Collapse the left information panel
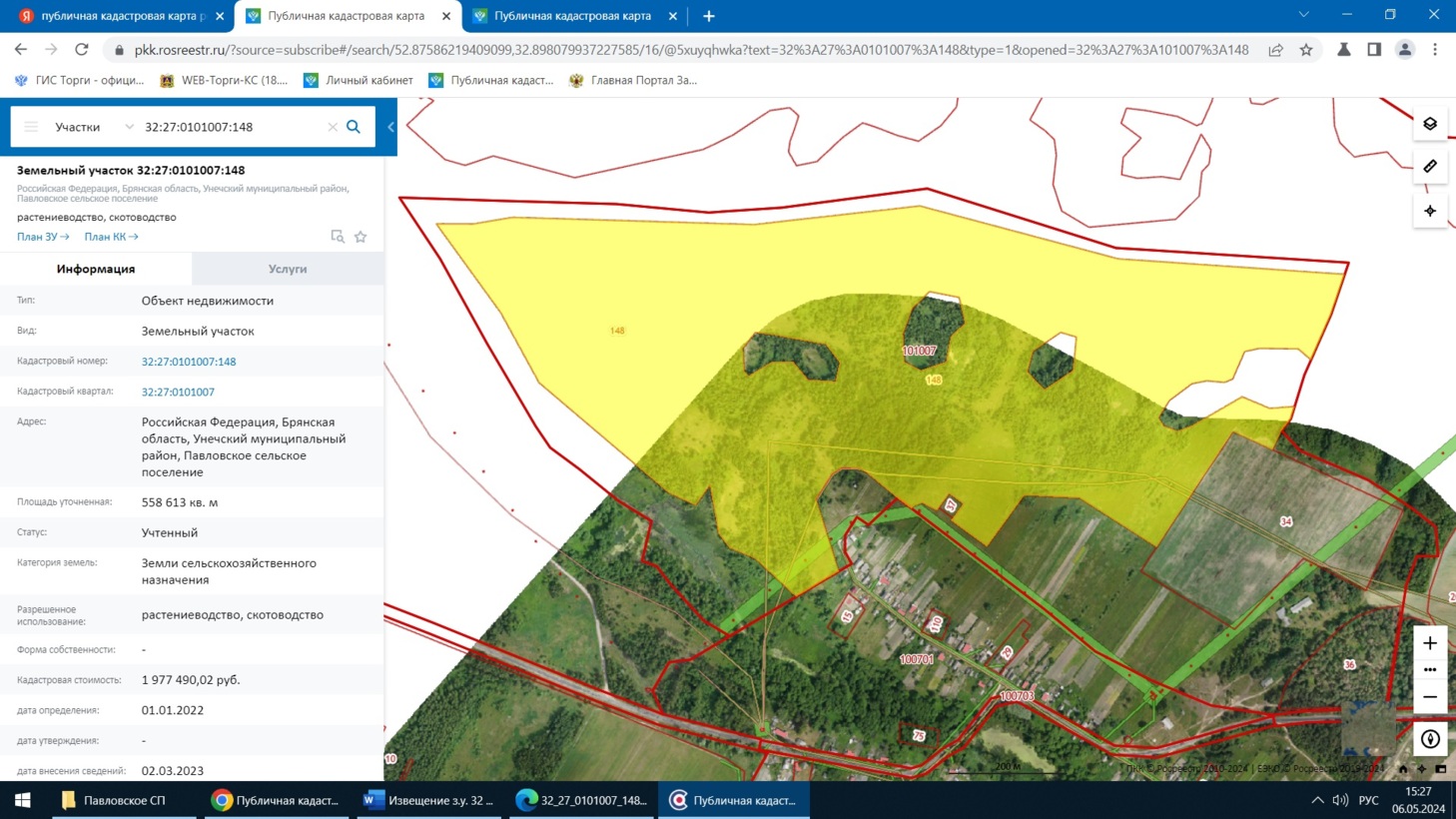Image resolution: width=1456 pixels, height=819 pixels. click(x=390, y=127)
